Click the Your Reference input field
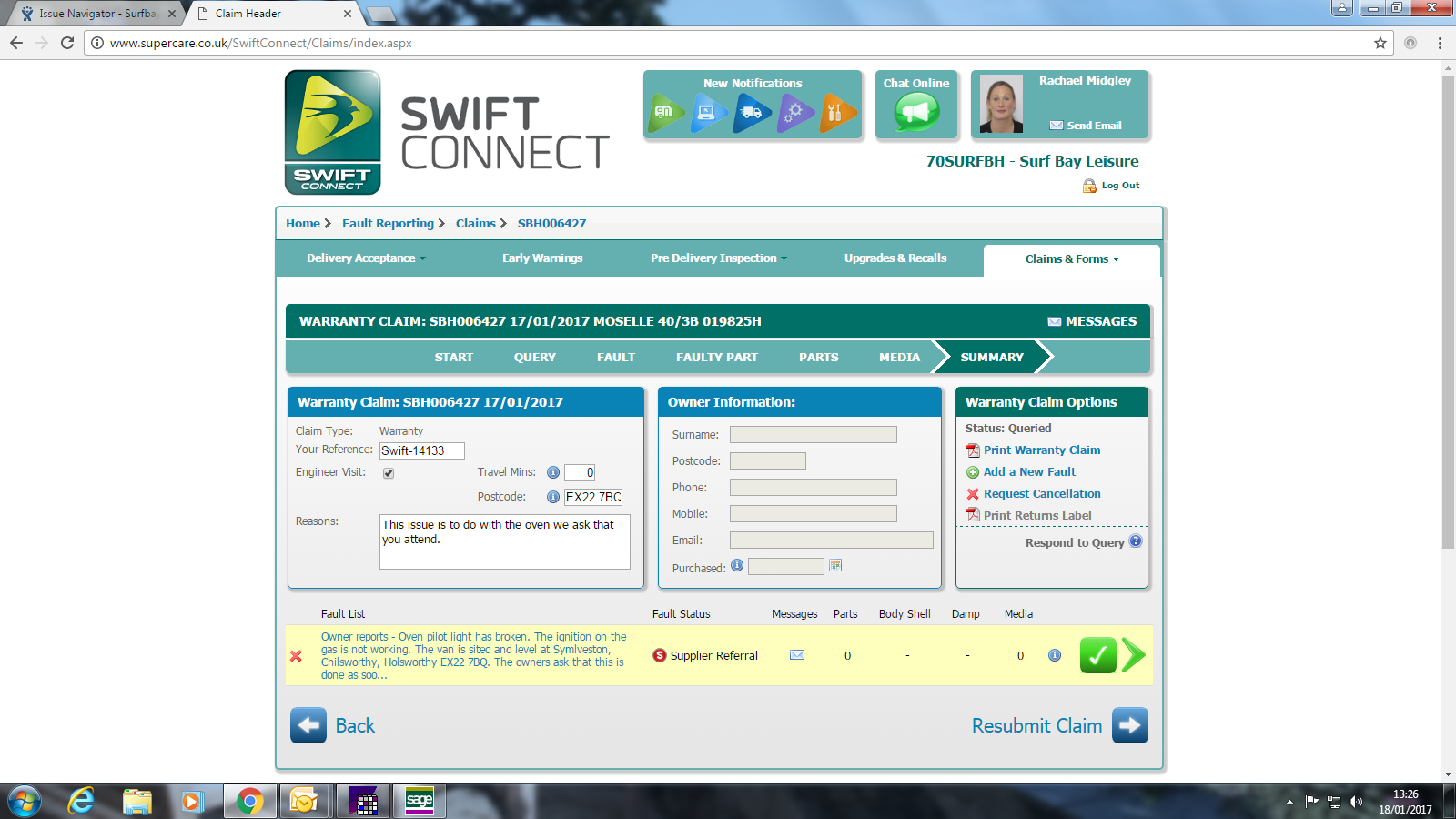 point(421,450)
